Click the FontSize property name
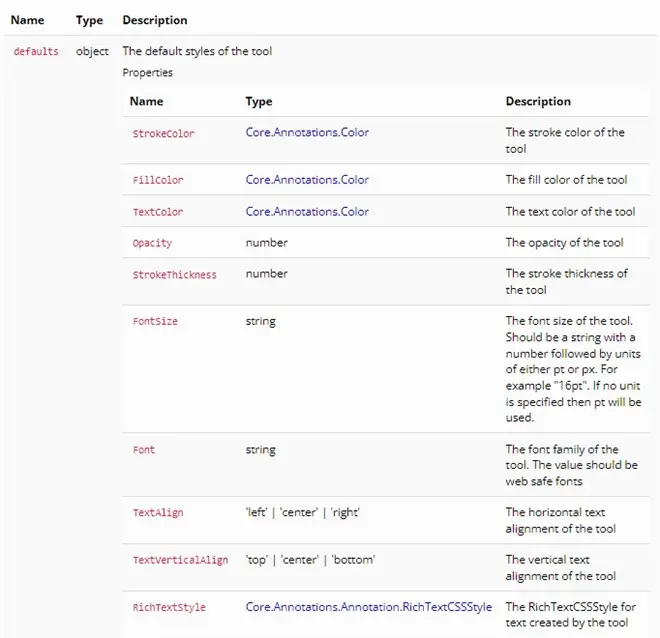The image size is (660, 638). tap(155, 322)
